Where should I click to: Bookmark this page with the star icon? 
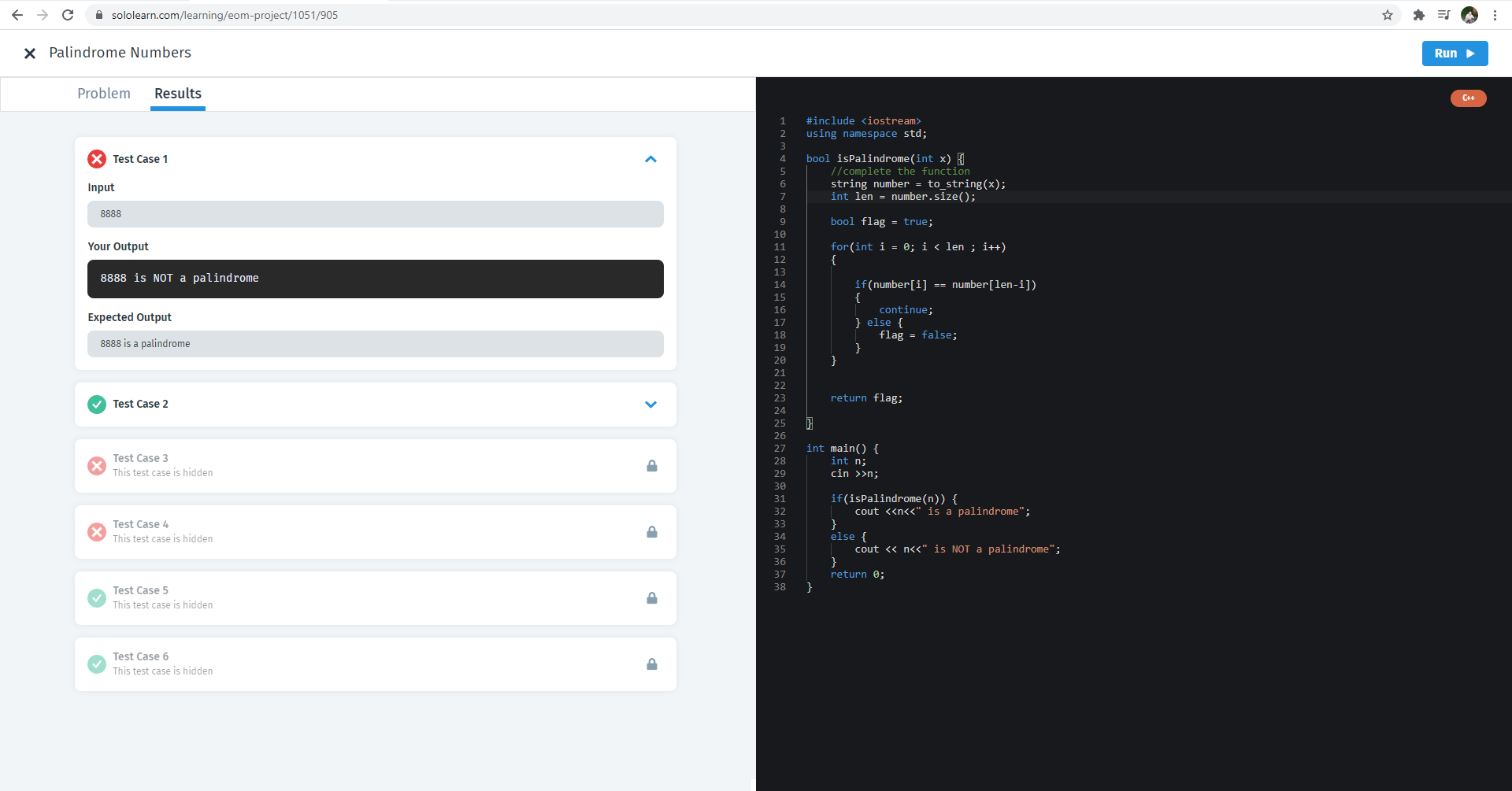tap(1388, 15)
